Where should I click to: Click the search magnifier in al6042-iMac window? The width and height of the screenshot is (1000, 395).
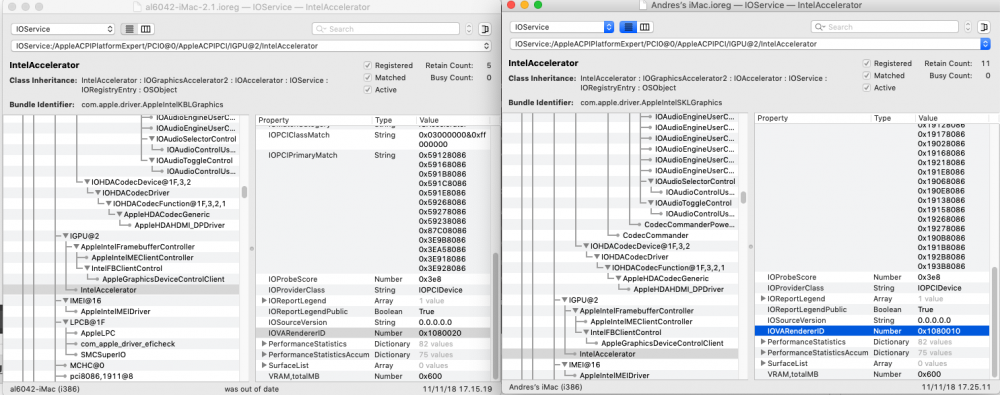click(x=321, y=29)
